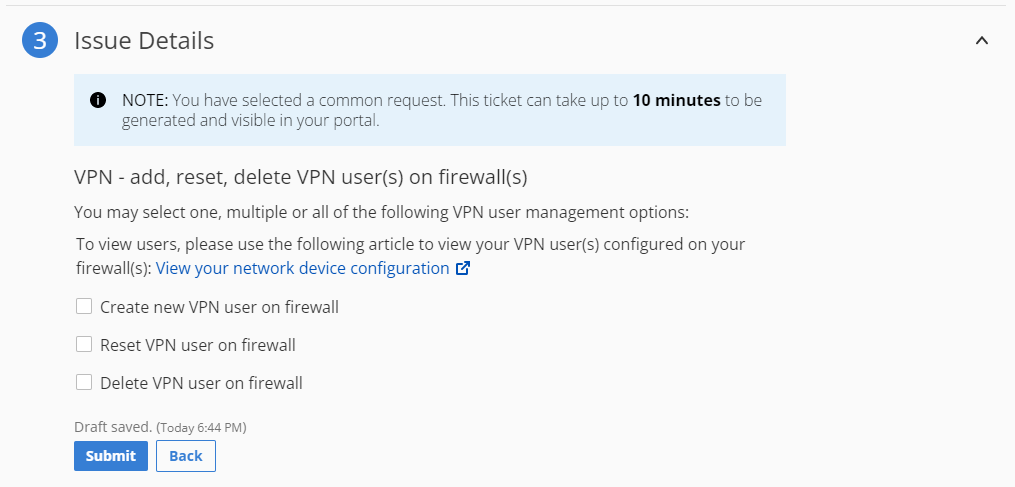Collapse the Issue Details section chevron
This screenshot has height=487, width=1015.
pyautogui.click(x=981, y=40)
